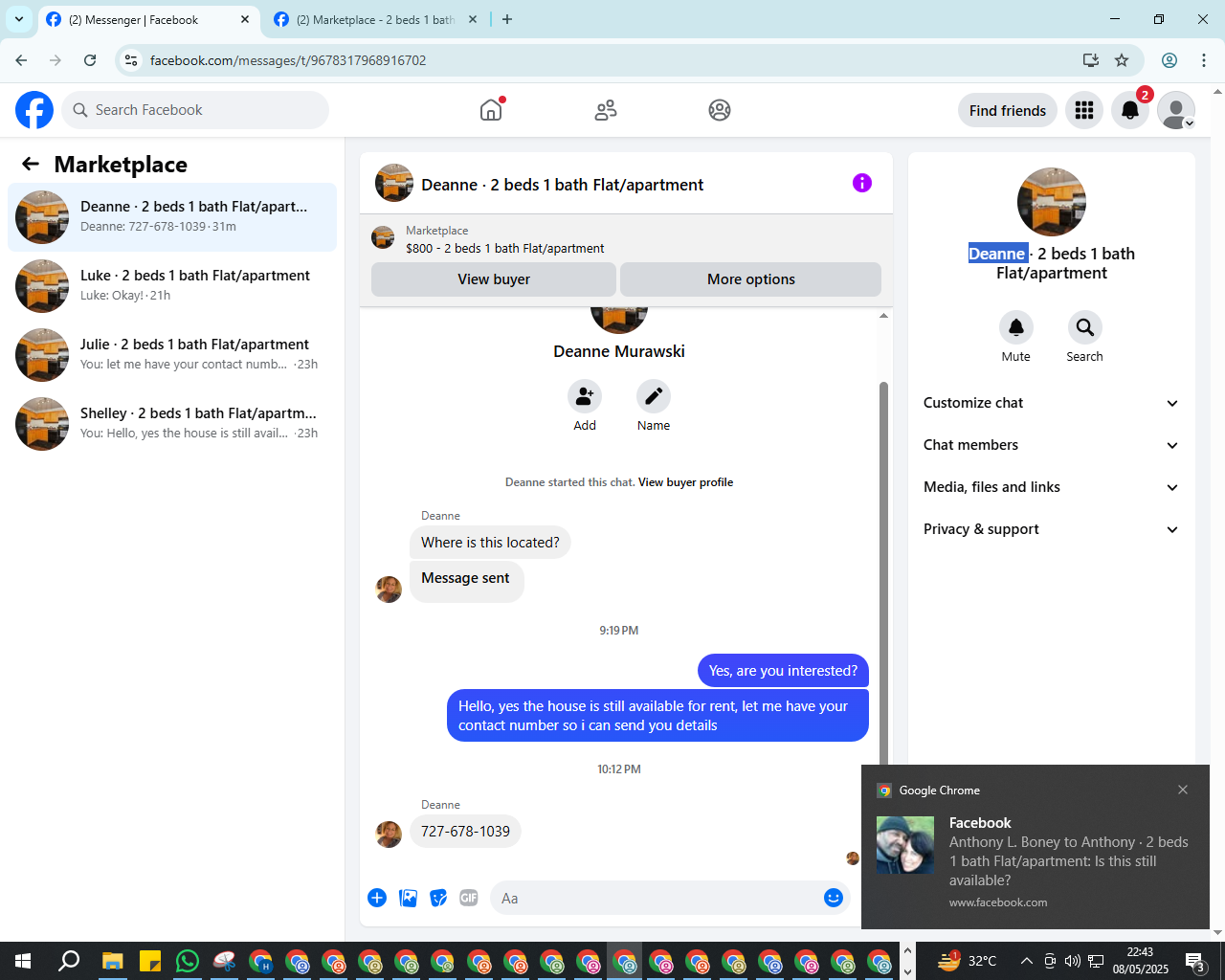Navigate back in the browser
Viewport: 1225px width, 980px height.
[x=21, y=60]
